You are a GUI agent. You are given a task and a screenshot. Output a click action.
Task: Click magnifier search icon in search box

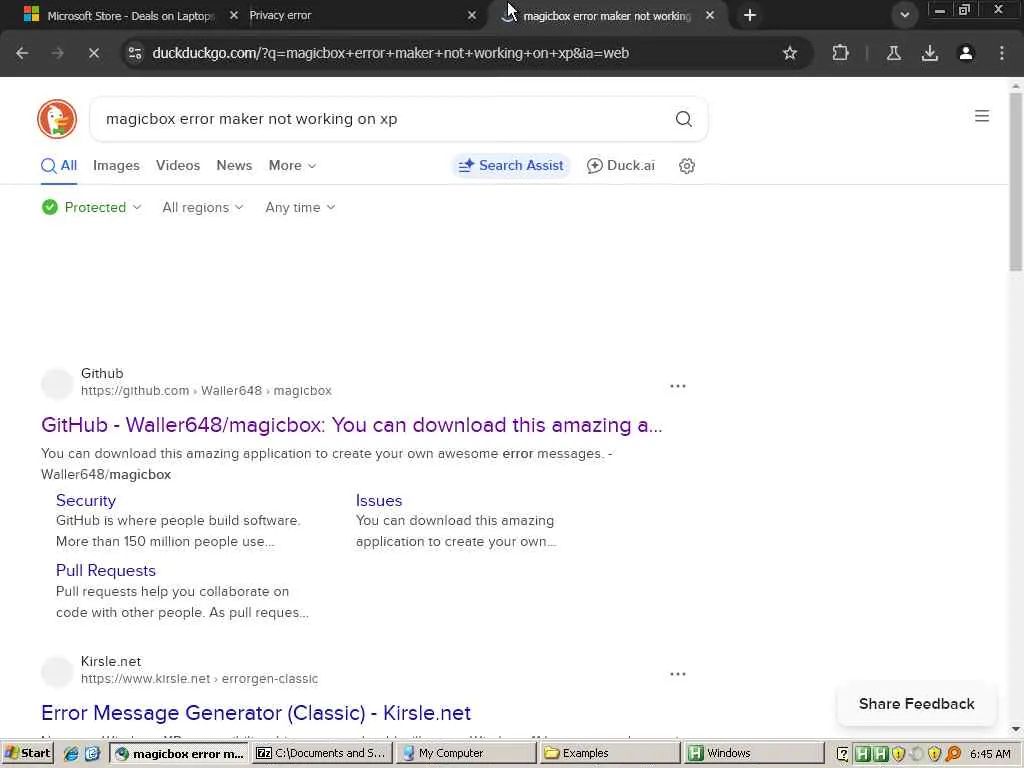click(x=683, y=119)
